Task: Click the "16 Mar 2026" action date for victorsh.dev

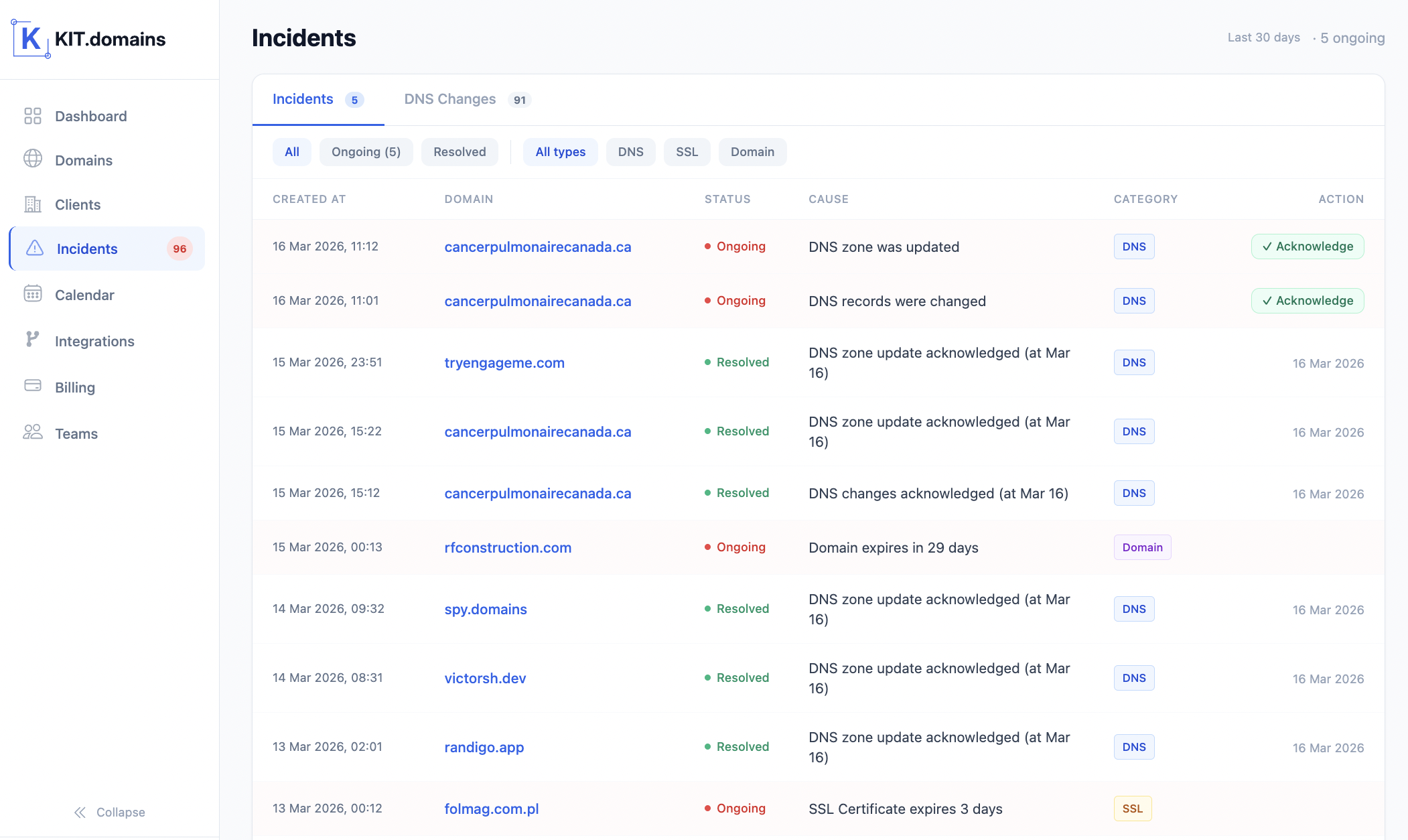Action: pos(1328,679)
